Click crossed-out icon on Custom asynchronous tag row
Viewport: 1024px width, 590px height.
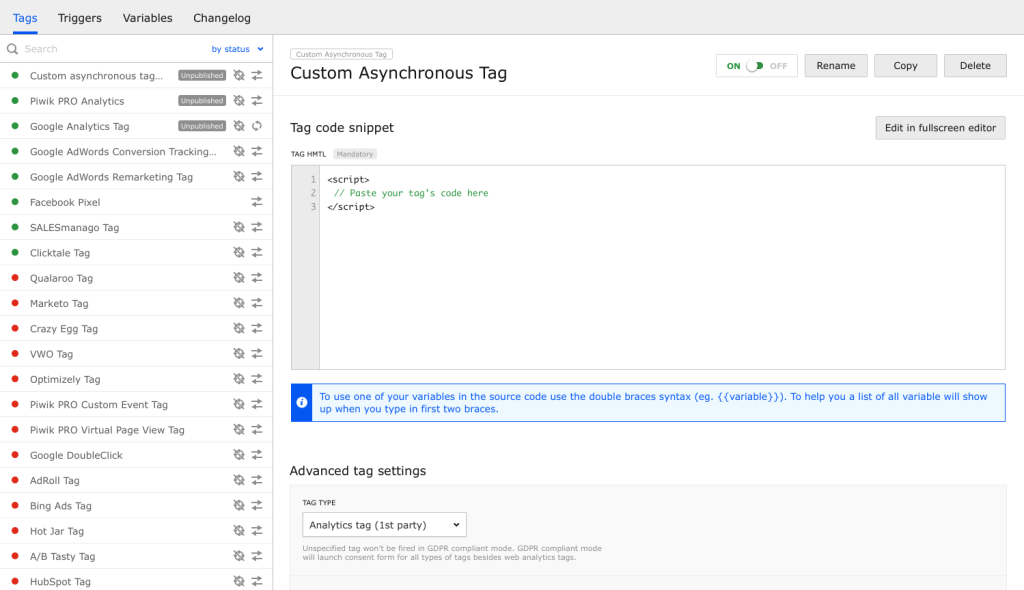tap(239, 76)
